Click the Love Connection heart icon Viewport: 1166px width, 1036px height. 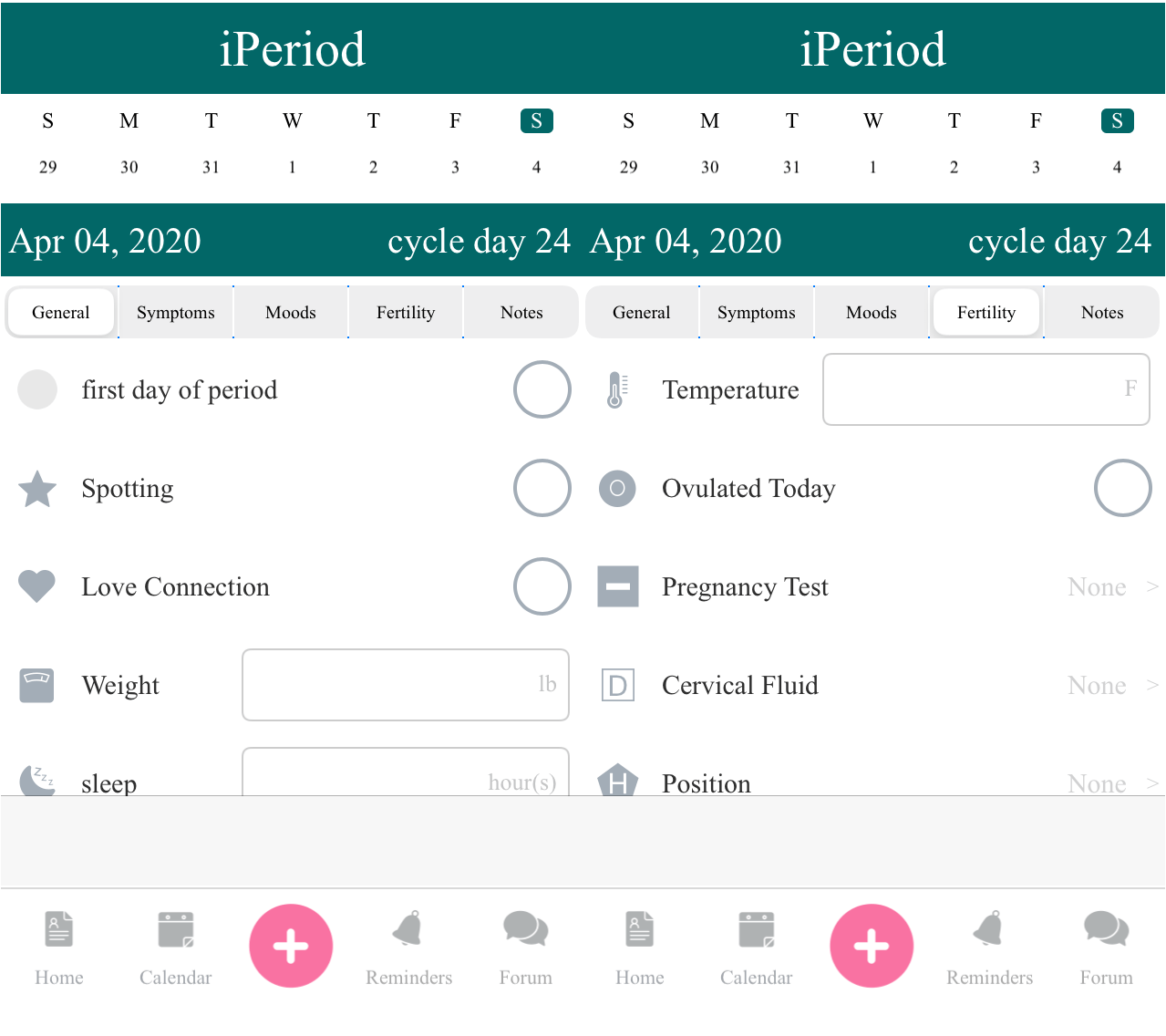click(36, 586)
